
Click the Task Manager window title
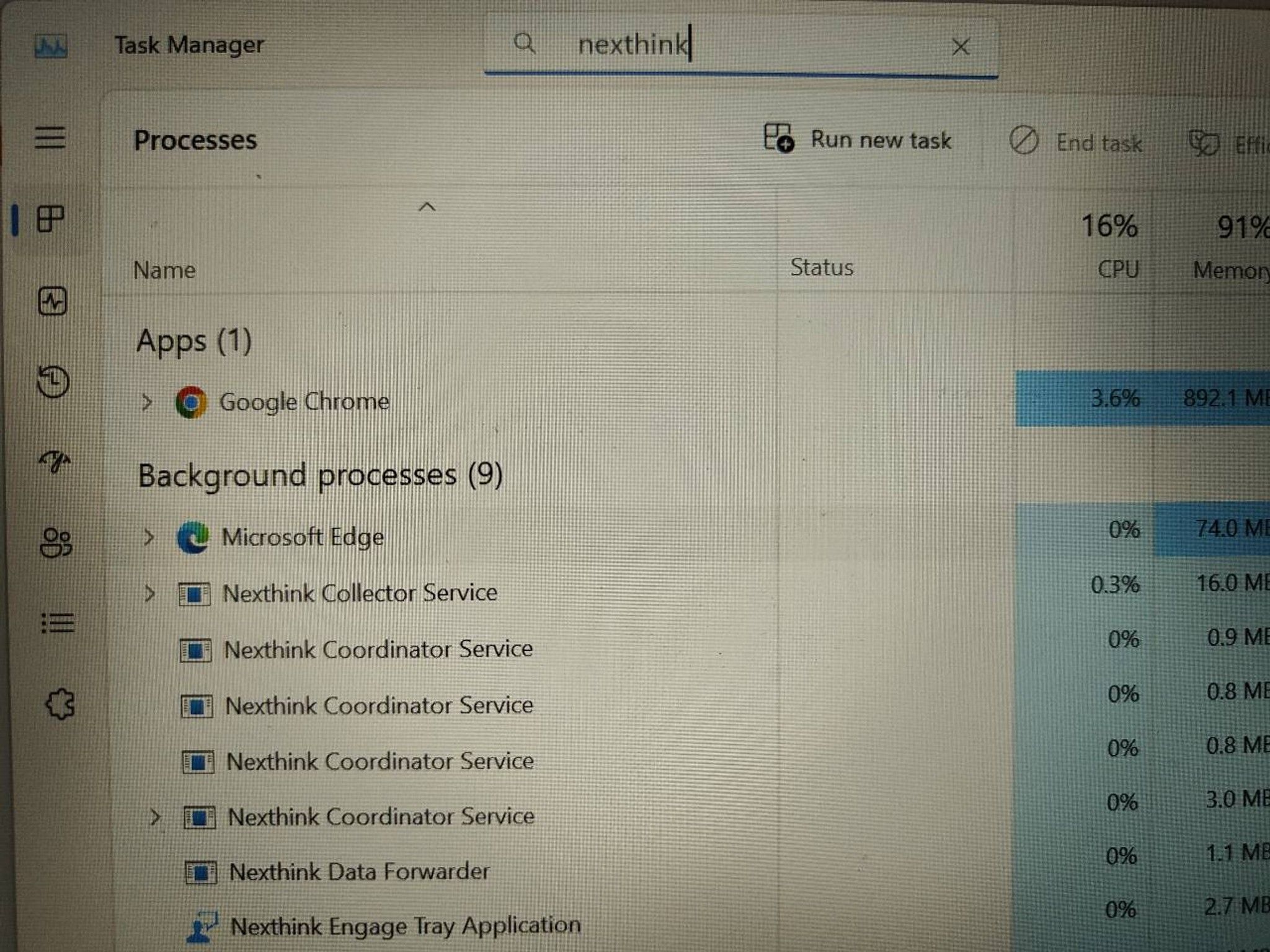[x=189, y=45]
